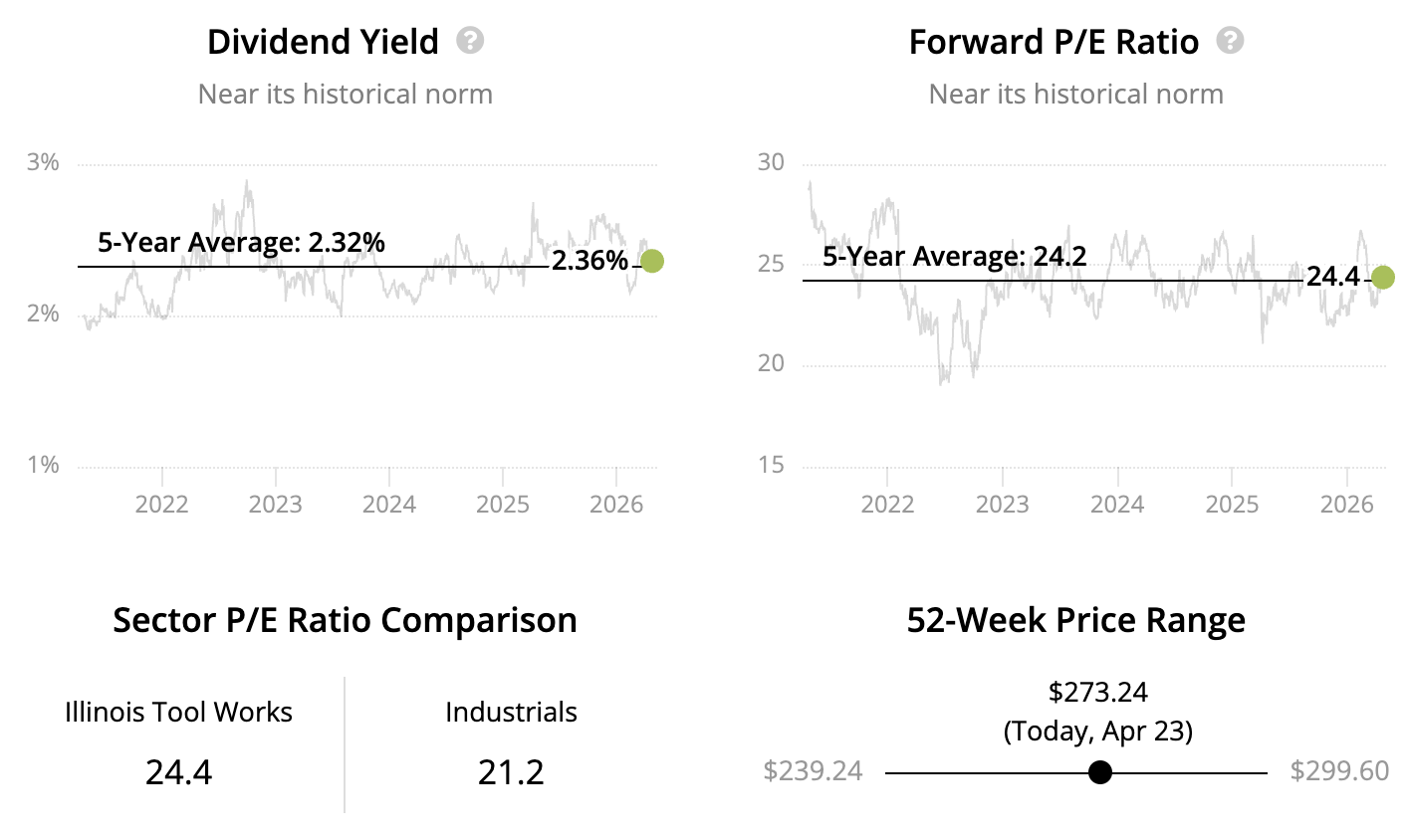Click the Illinois Tool Works company label
This screenshot has width=1408, height=840.
pyautogui.click(x=178, y=713)
